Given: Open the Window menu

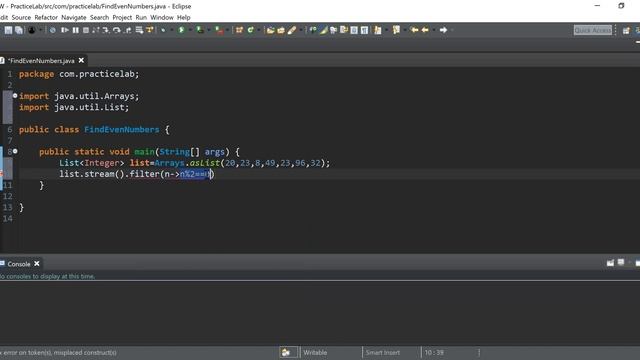Looking at the screenshot, I should [162, 18].
